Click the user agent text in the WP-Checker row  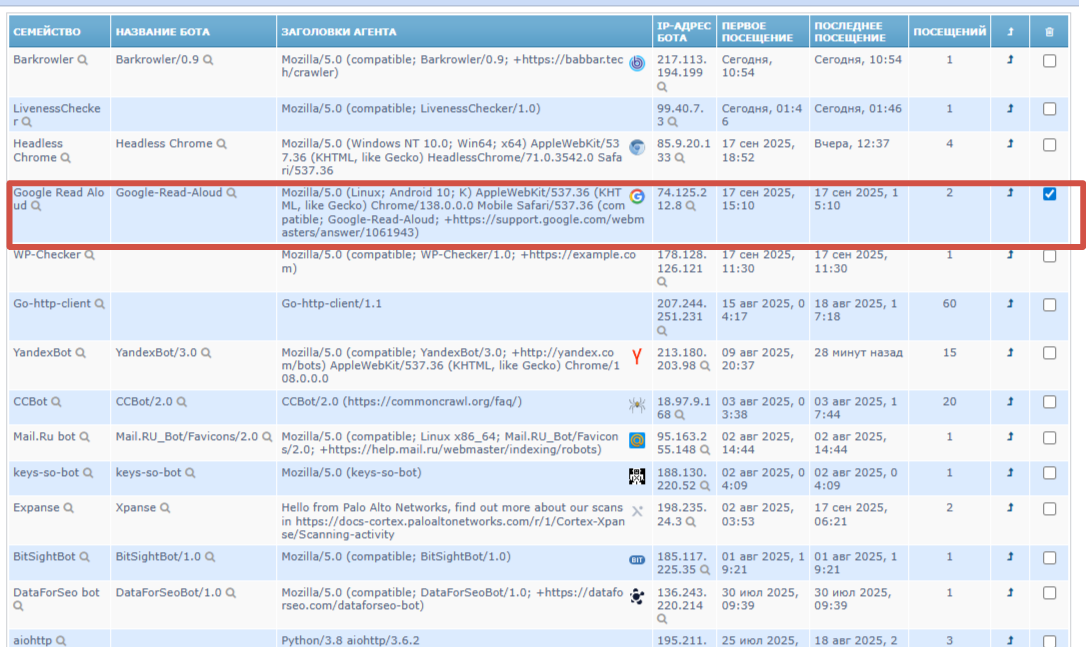pyautogui.click(x=458, y=262)
